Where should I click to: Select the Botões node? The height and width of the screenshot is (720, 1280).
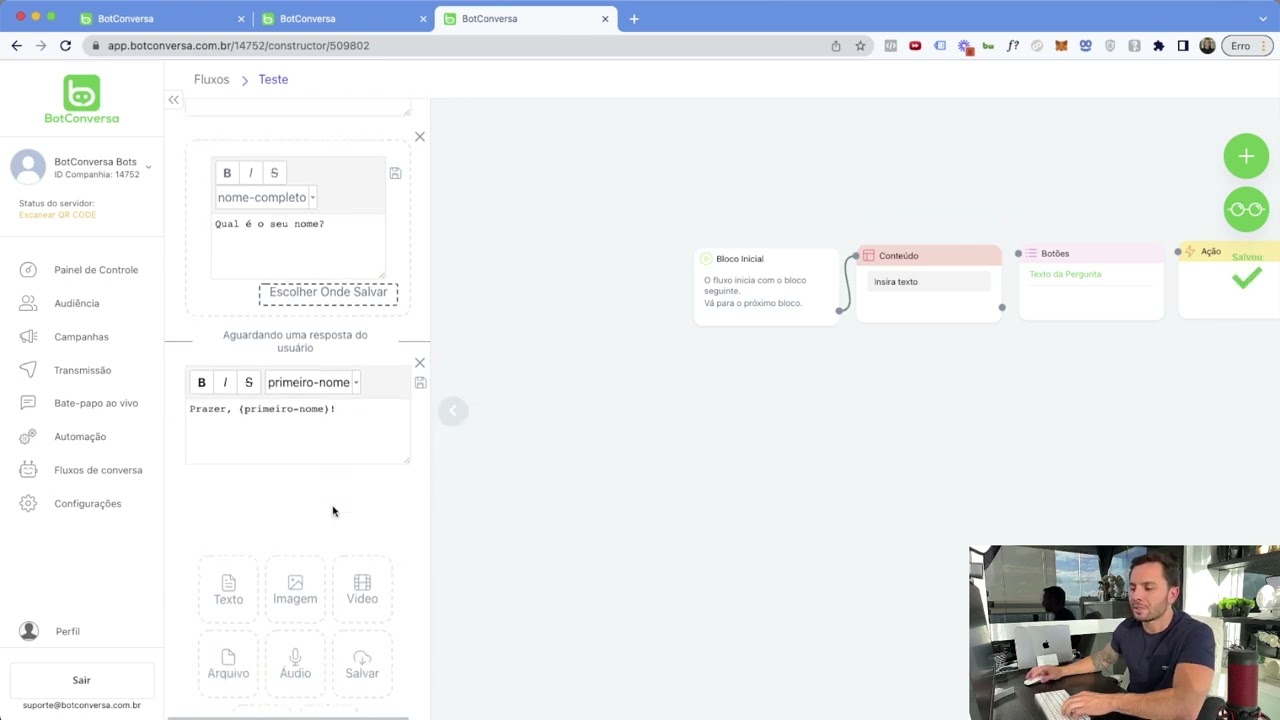(1091, 281)
